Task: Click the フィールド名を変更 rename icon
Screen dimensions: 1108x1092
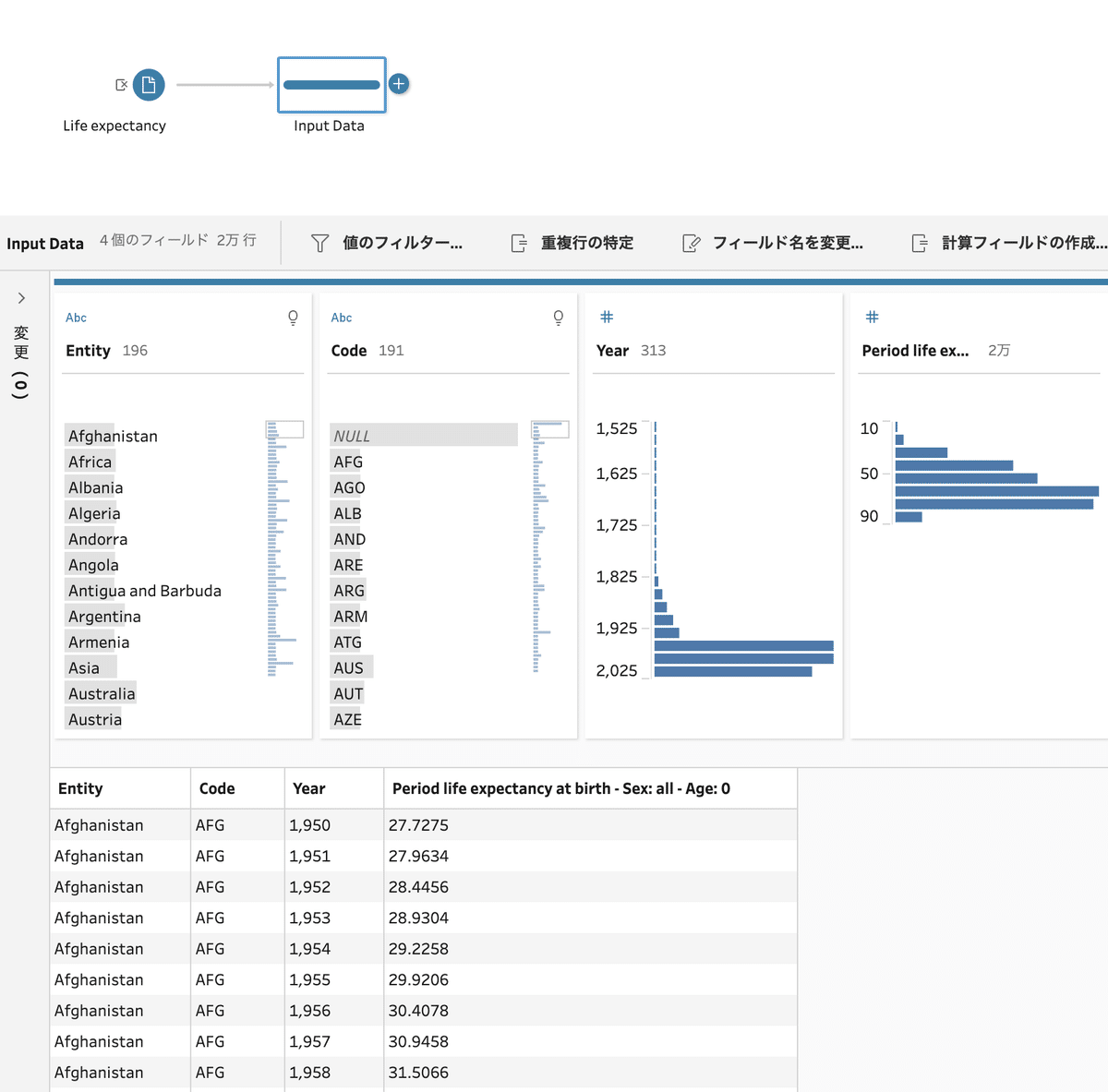Action: tap(774, 243)
